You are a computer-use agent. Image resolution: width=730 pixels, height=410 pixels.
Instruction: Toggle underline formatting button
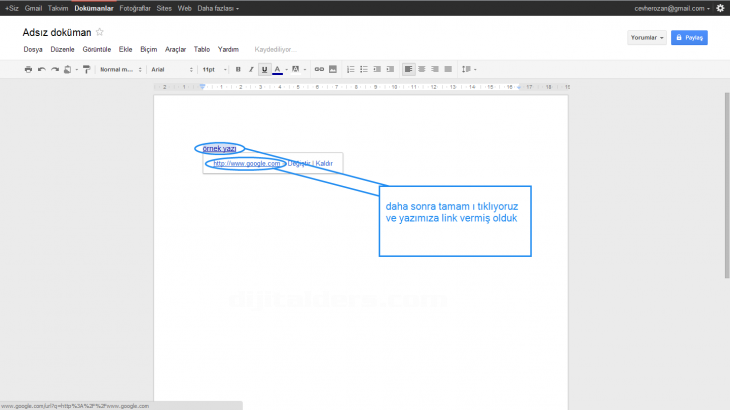[264, 69]
